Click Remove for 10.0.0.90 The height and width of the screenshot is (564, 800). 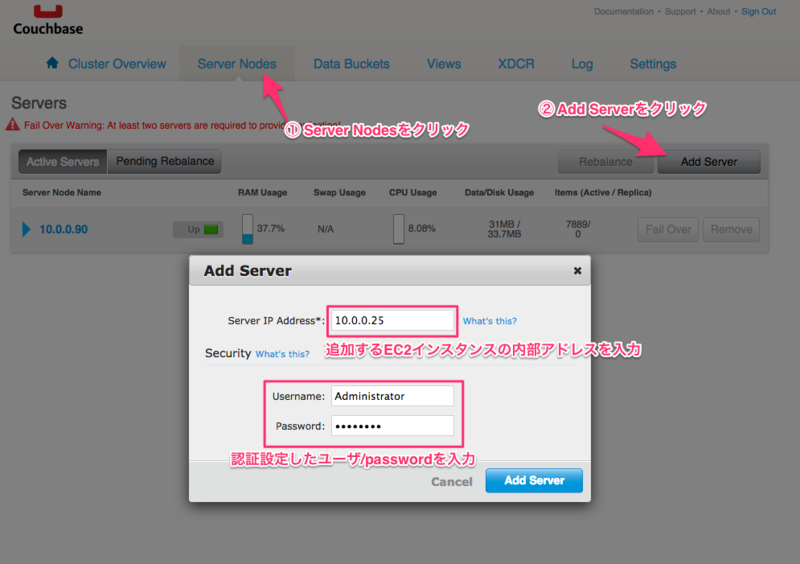tap(731, 229)
